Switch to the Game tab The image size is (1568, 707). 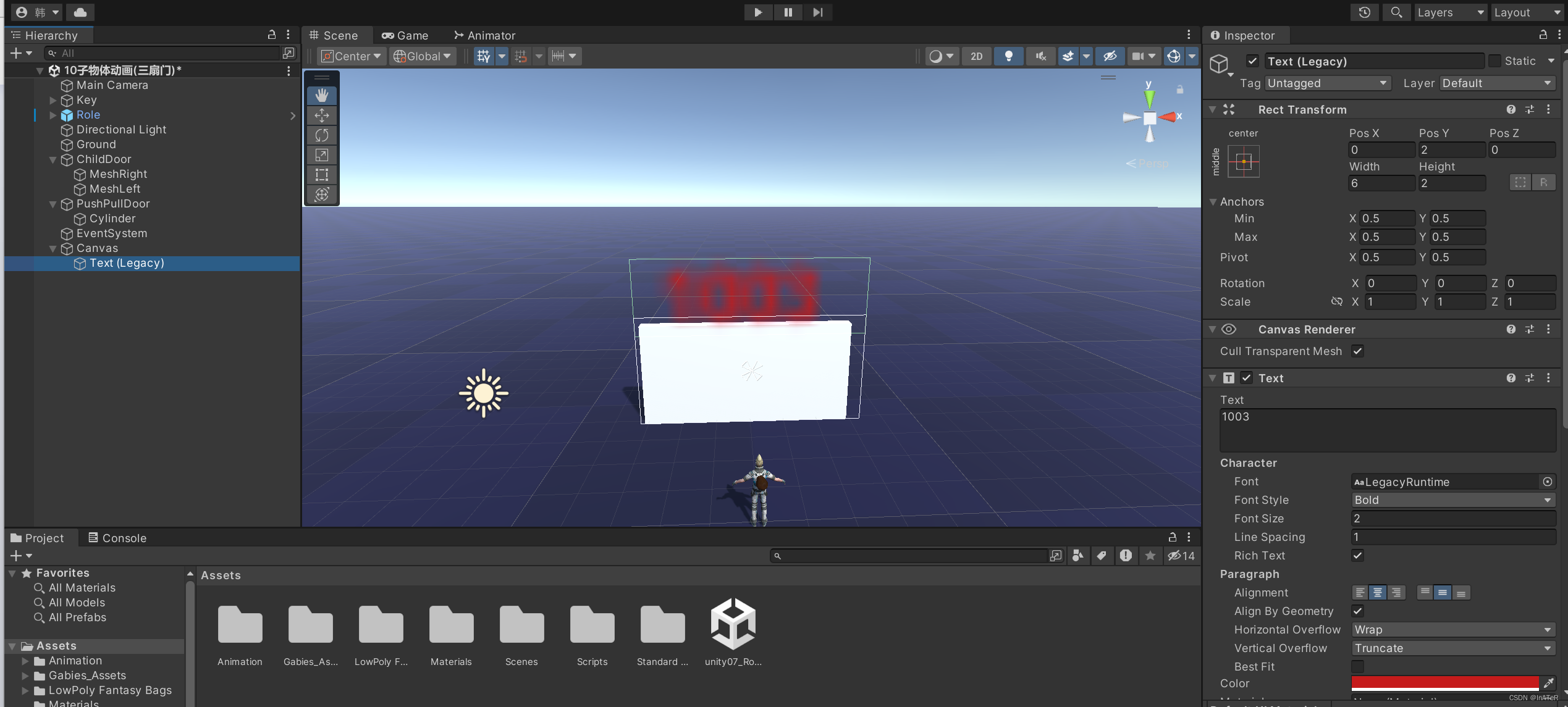pyautogui.click(x=405, y=35)
